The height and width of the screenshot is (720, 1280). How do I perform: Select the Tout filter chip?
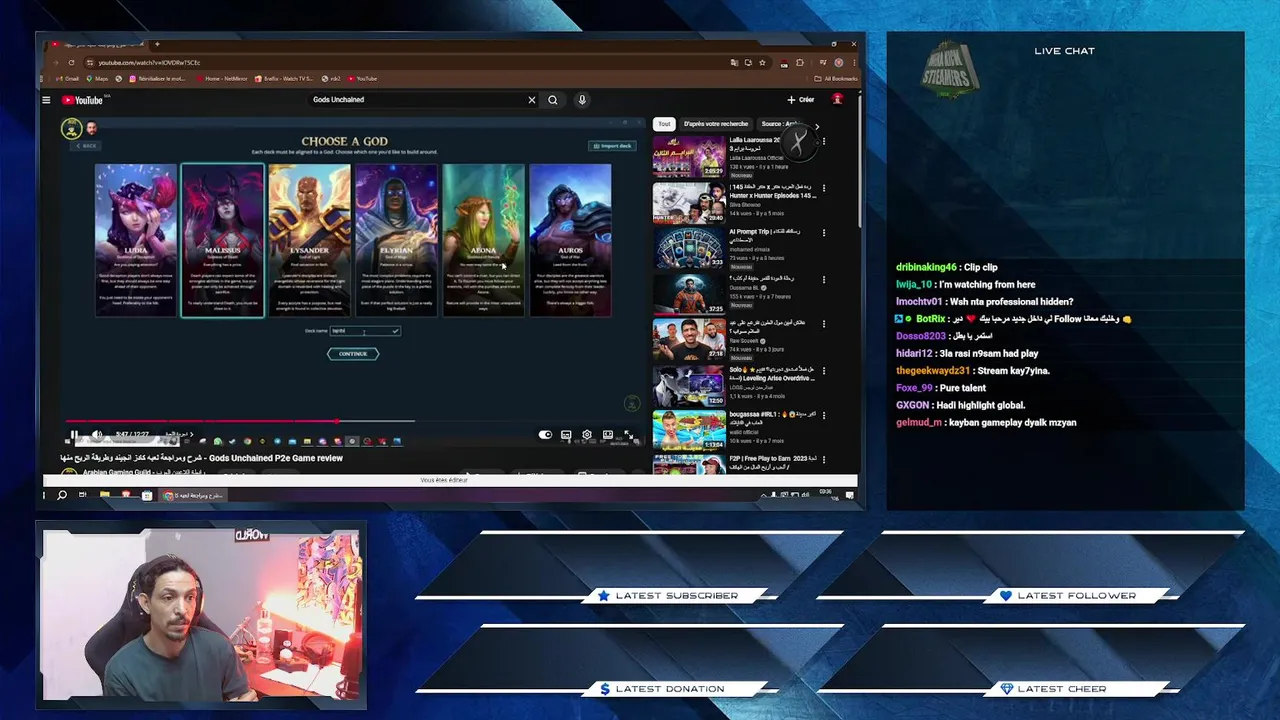click(x=664, y=124)
